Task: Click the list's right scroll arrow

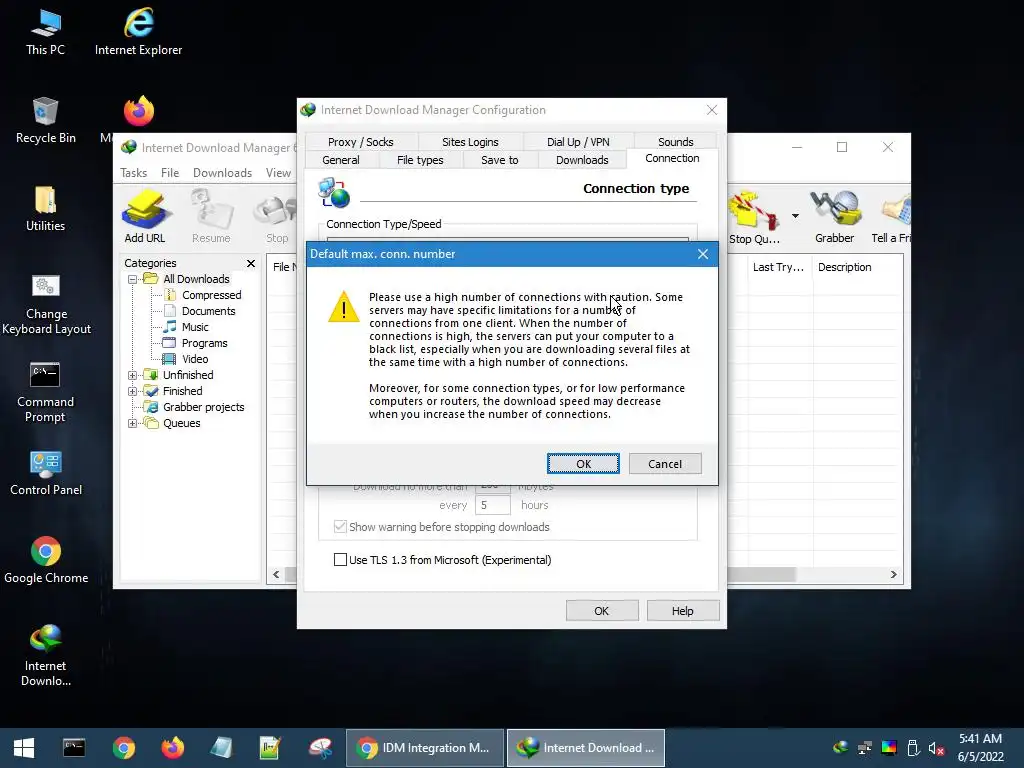Action: coord(893,575)
